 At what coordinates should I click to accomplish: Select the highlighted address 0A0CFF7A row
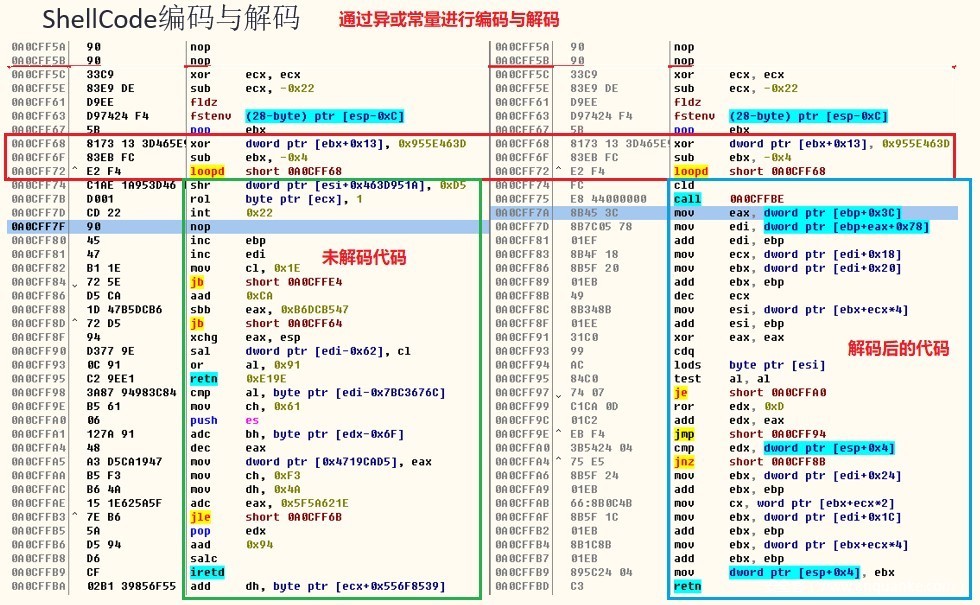(724, 212)
